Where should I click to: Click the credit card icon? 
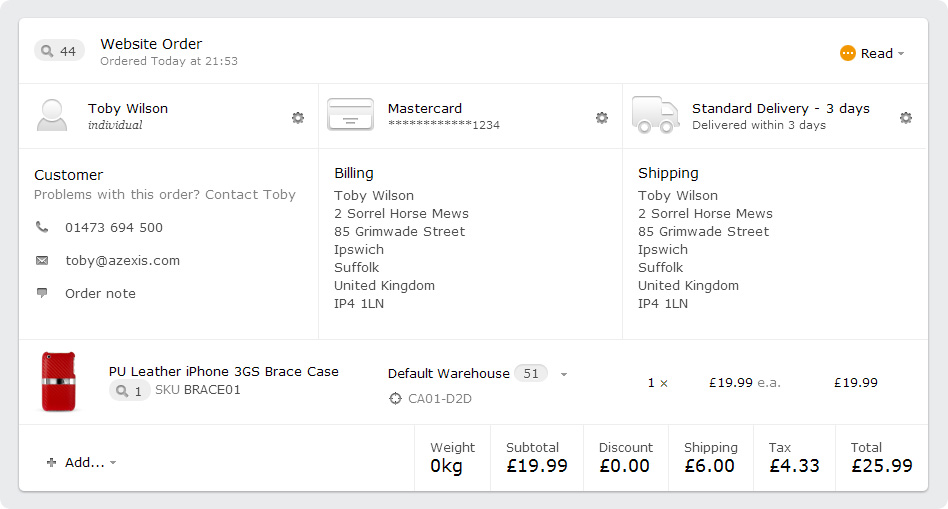(350, 115)
